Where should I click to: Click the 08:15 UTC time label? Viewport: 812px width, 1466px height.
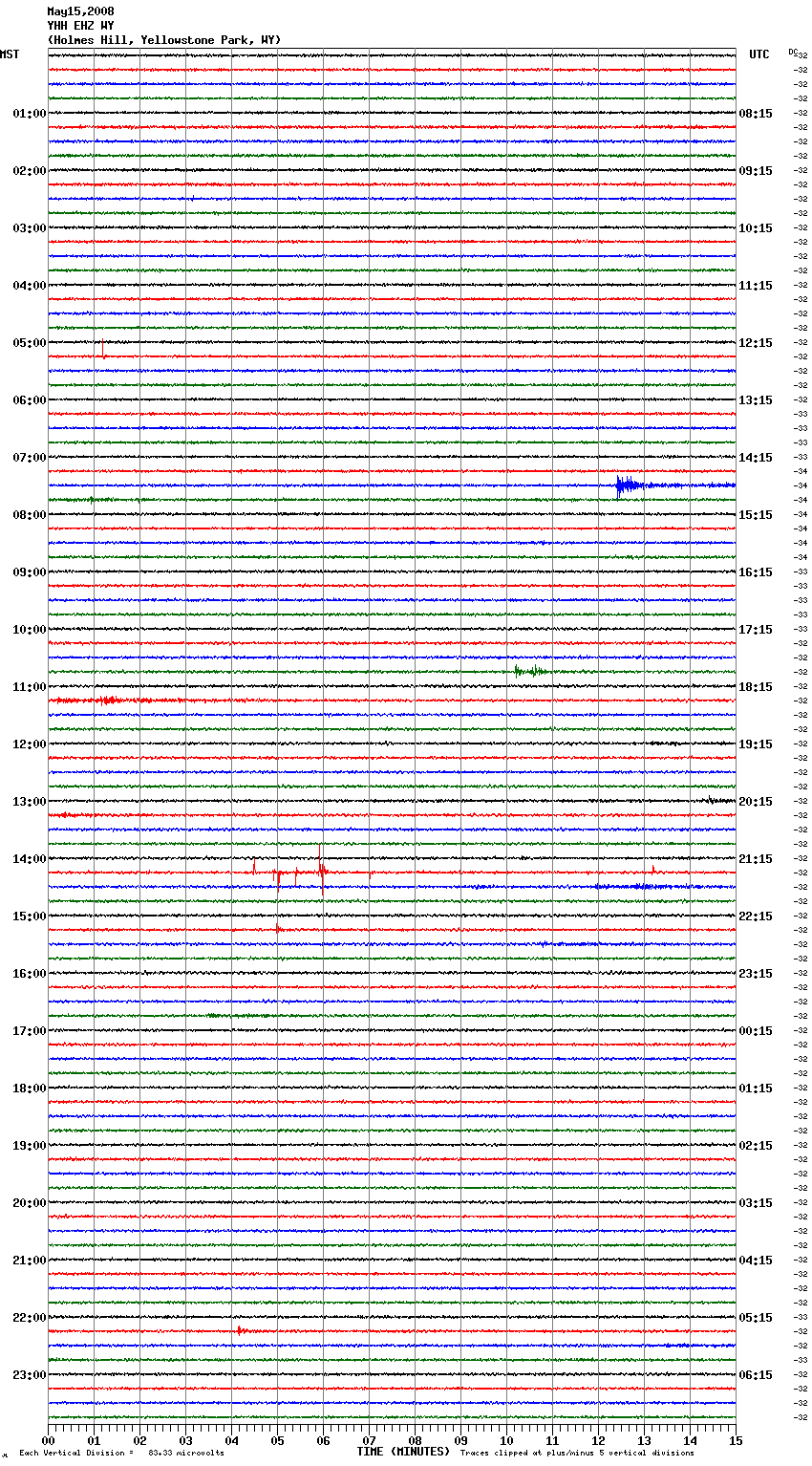pyautogui.click(x=756, y=114)
